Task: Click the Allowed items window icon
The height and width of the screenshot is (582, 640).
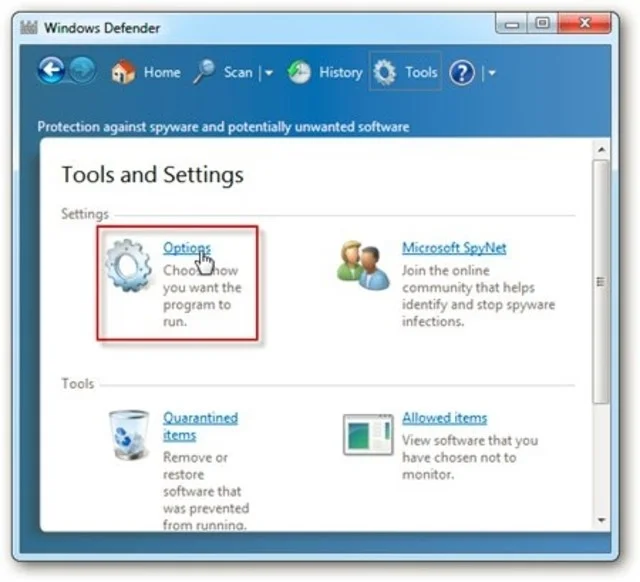Action: 368,434
